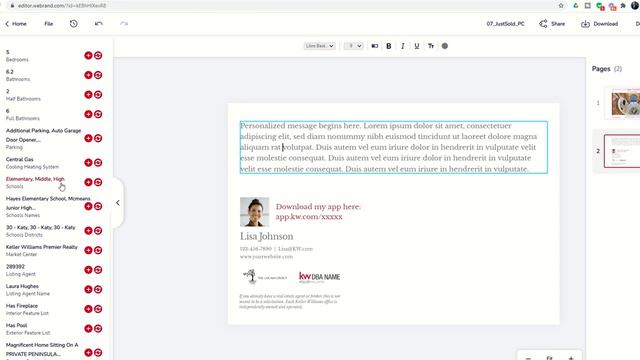Click inside the personalized message text box

click(x=393, y=147)
